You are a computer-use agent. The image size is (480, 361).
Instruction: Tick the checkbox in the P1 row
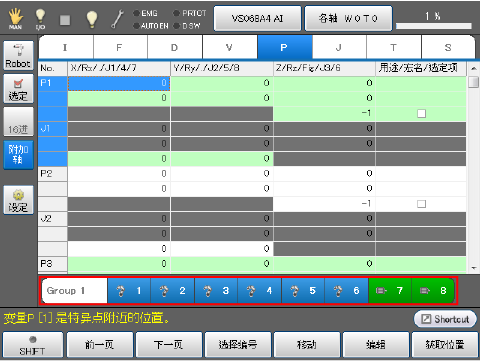click(421, 114)
